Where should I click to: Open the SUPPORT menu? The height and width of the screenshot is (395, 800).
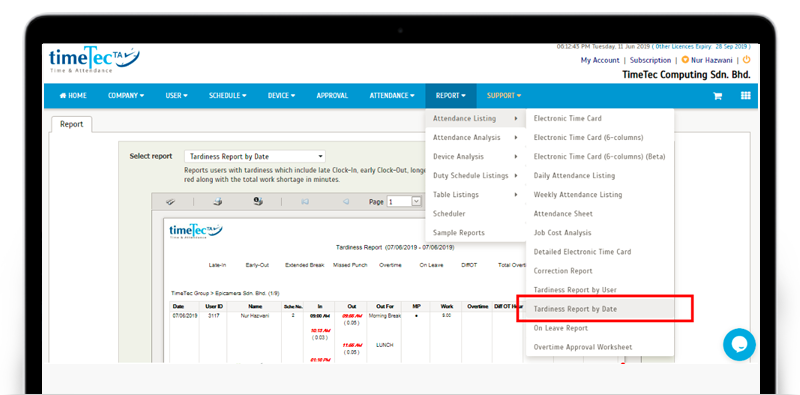504,95
